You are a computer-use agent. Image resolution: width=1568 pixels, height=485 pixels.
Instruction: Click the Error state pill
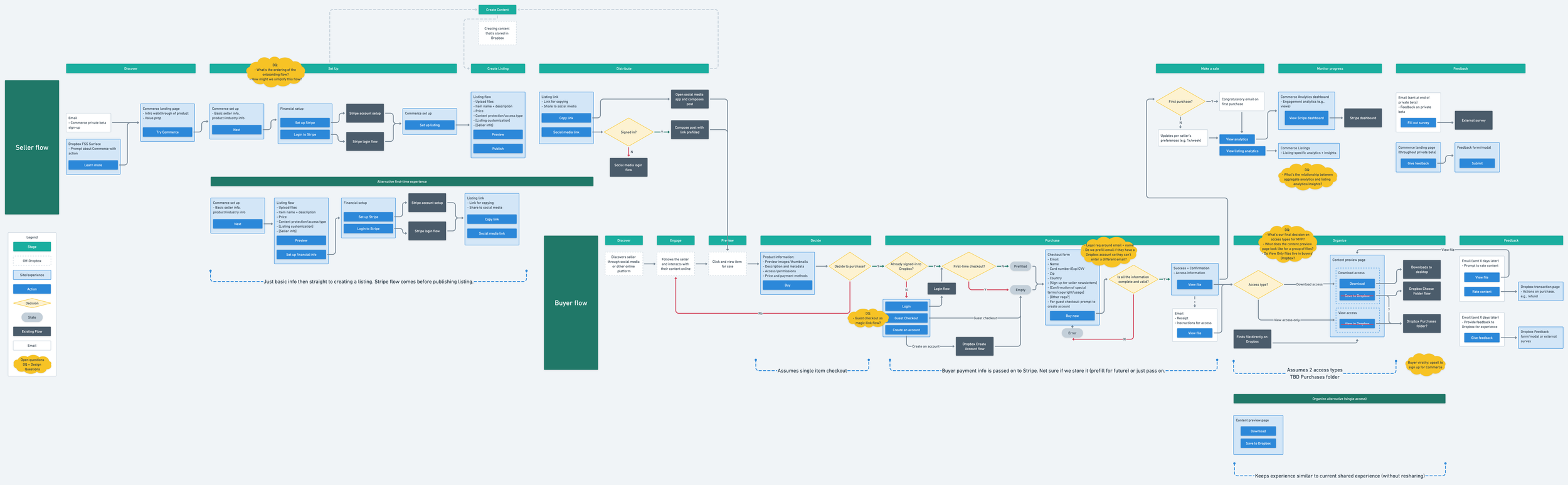(x=1072, y=333)
